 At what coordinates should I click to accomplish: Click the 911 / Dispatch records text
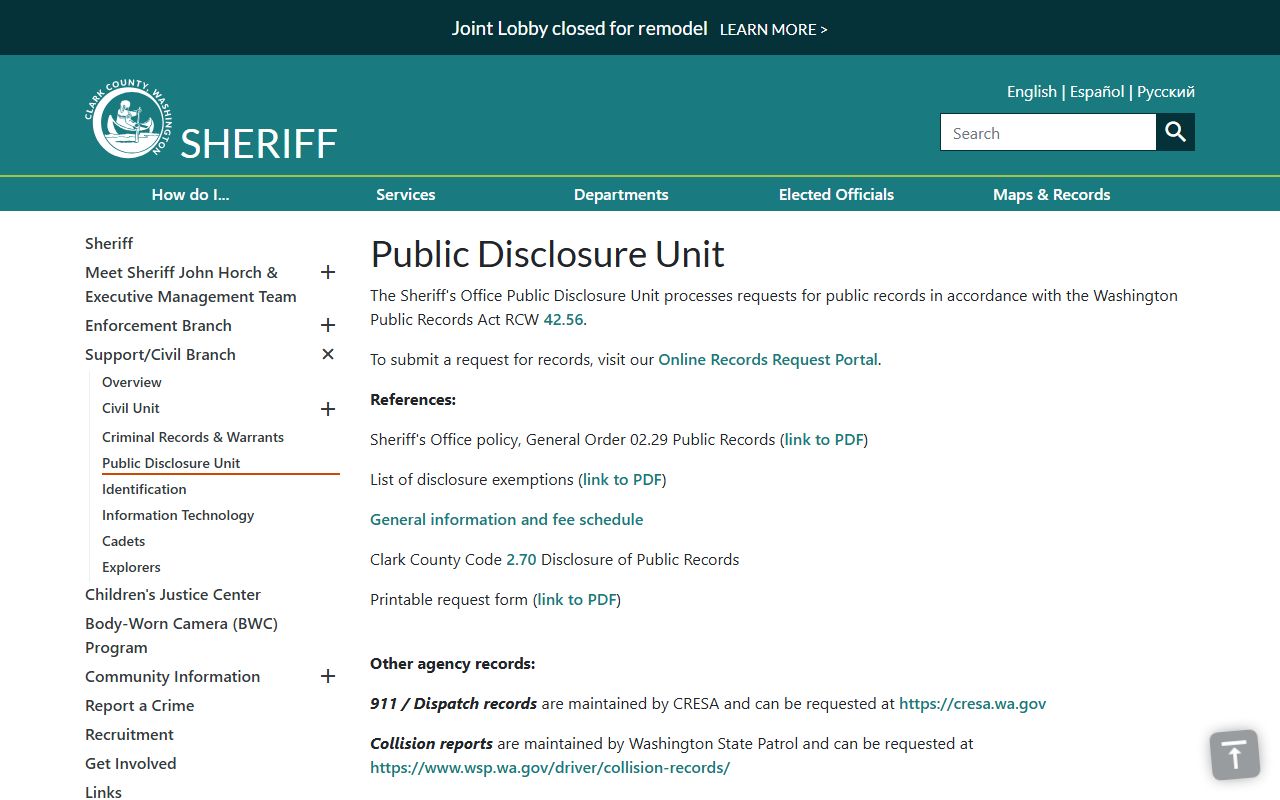(453, 703)
